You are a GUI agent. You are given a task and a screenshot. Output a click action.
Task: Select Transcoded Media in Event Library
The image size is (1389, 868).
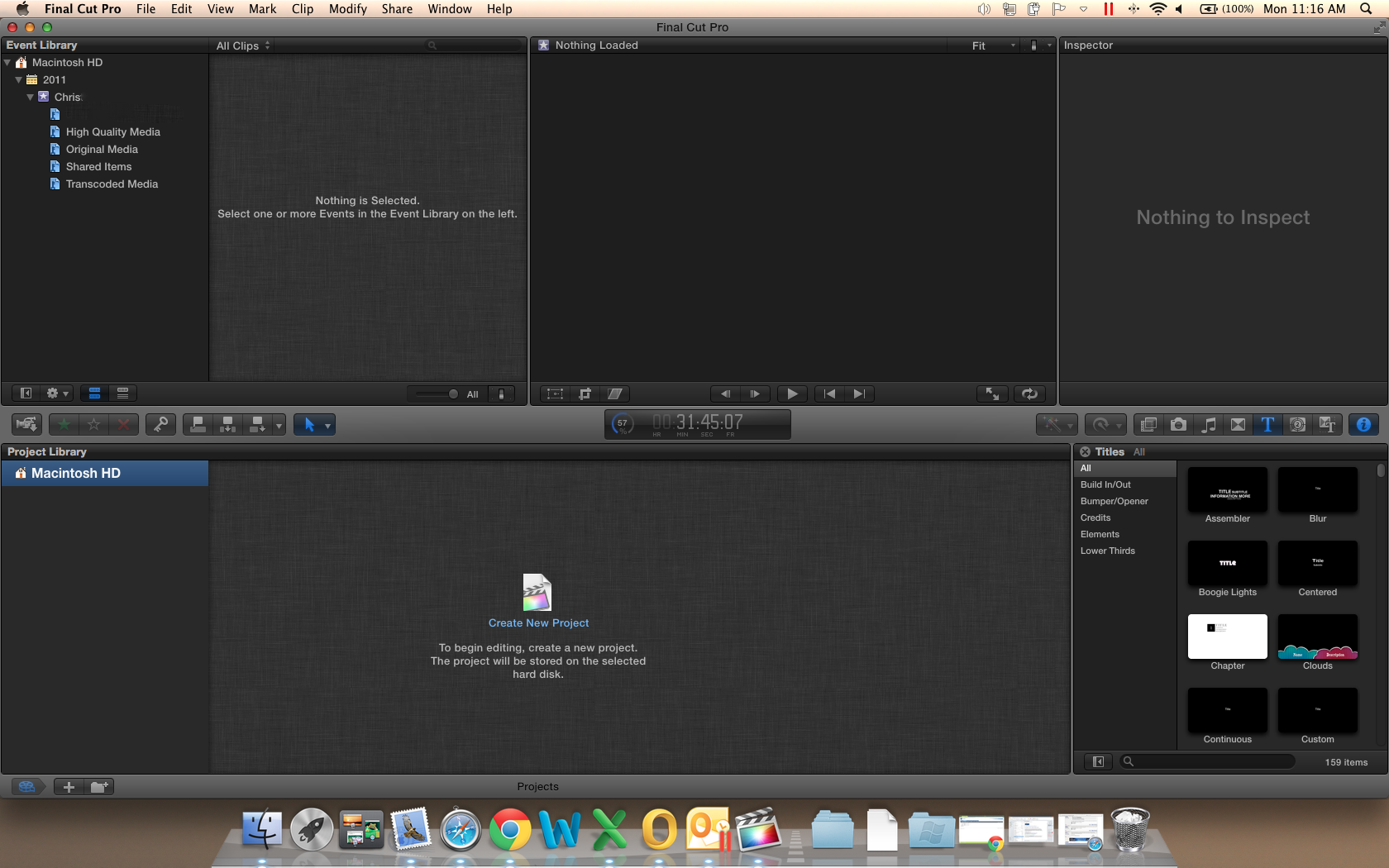click(112, 184)
